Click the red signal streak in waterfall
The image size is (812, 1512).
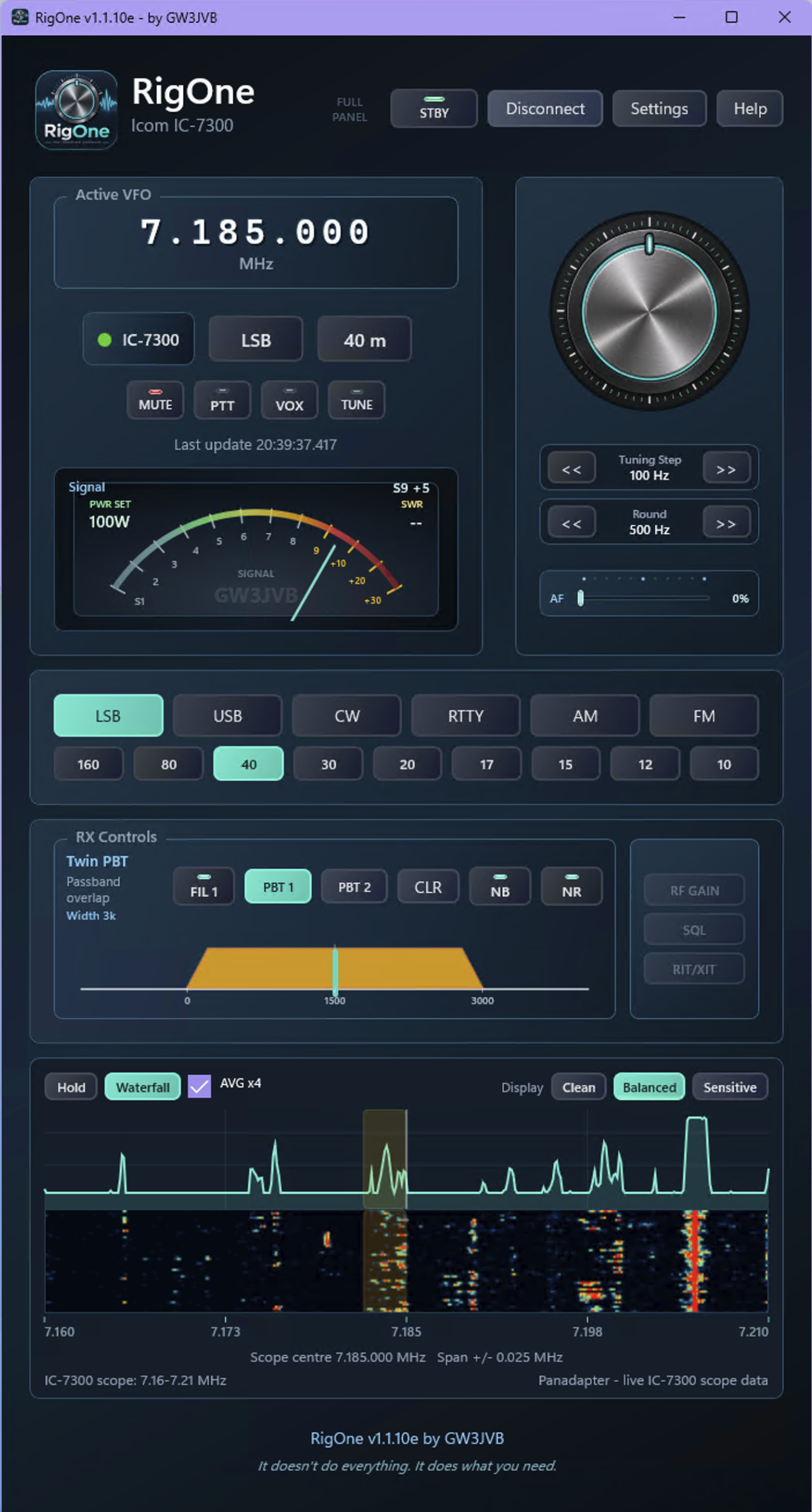(694, 1260)
